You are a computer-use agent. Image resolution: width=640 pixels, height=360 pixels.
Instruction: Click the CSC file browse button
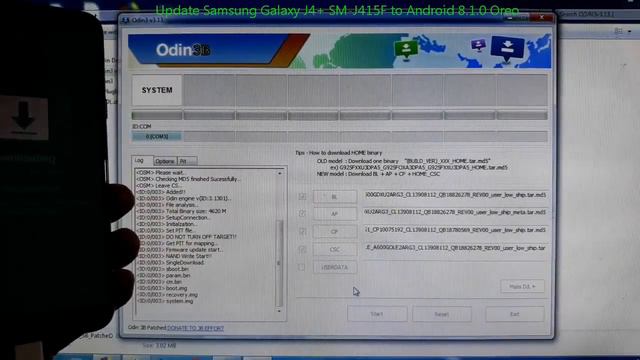coord(335,249)
